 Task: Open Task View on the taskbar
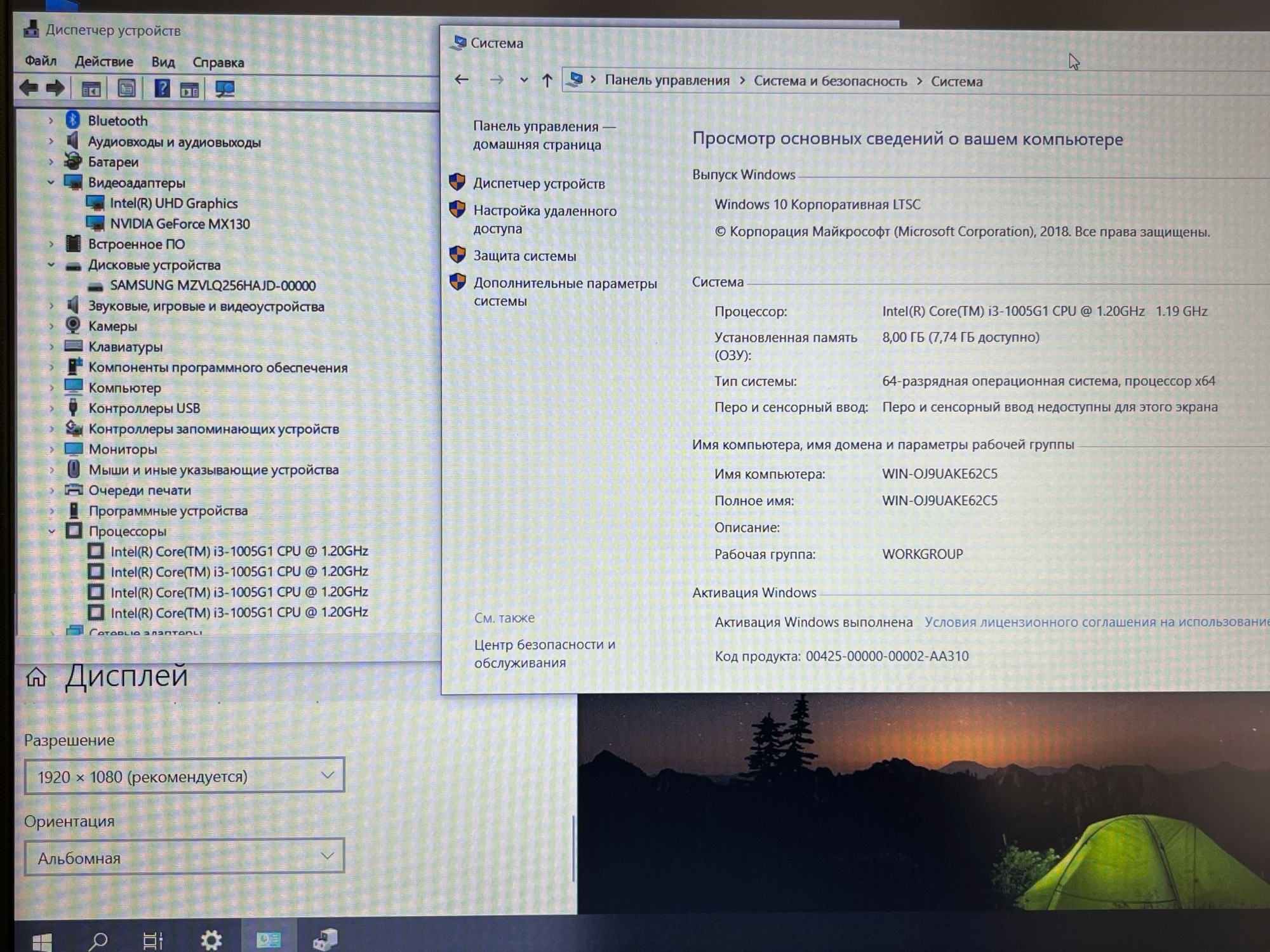click(x=153, y=941)
